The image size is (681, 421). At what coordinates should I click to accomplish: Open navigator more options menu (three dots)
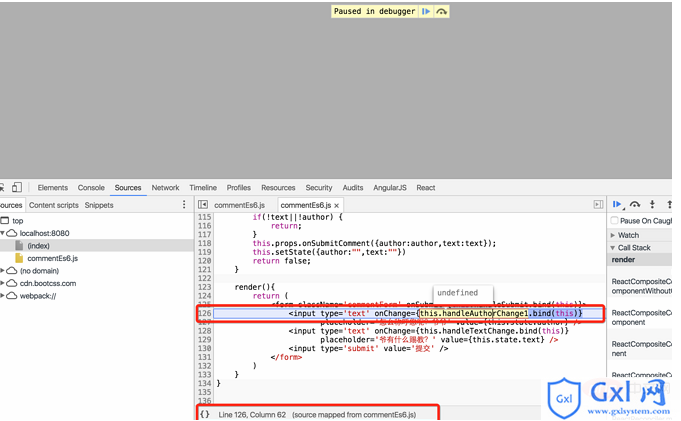point(184,205)
